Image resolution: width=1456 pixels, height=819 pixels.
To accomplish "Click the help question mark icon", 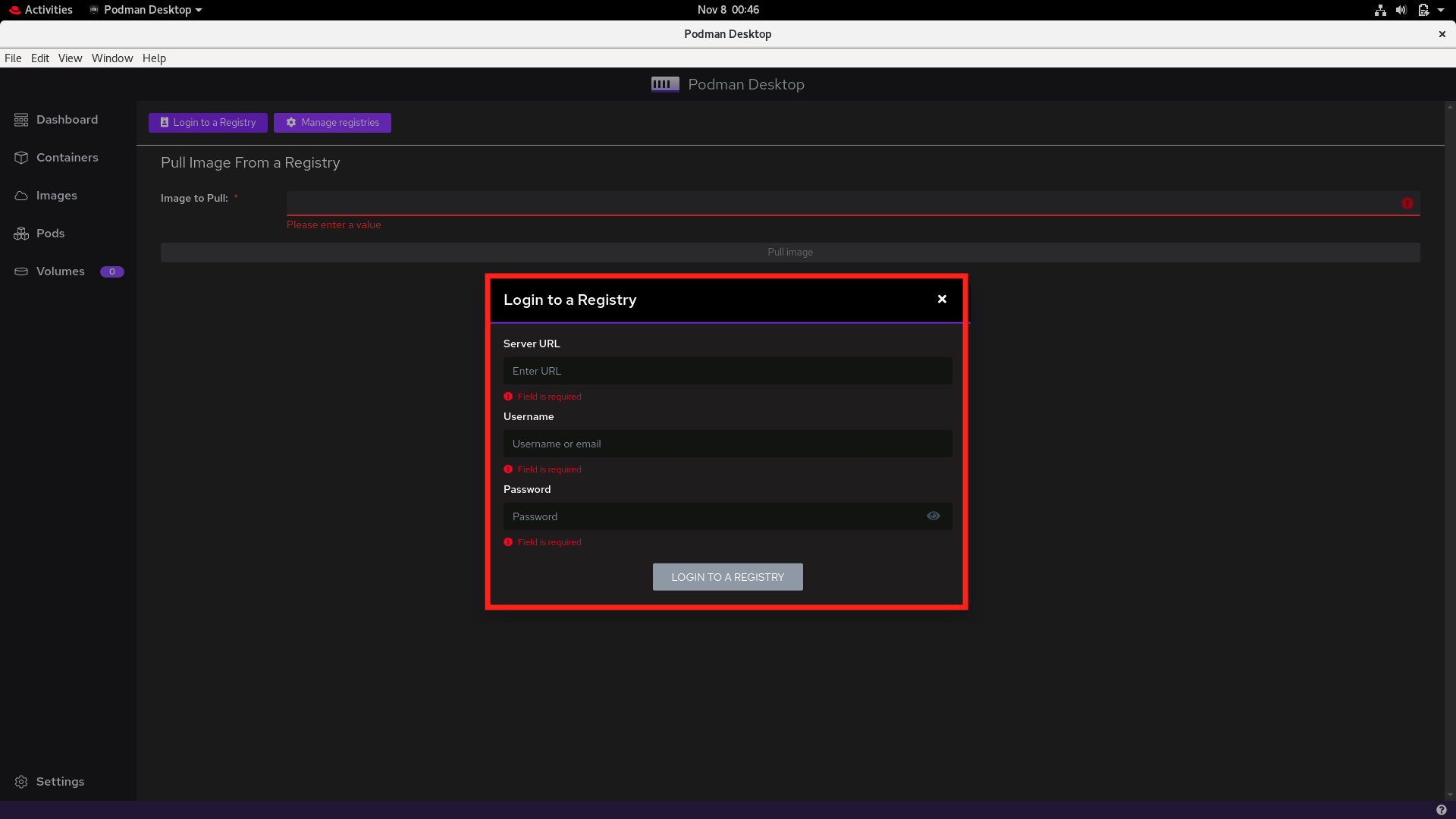I will tap(1441, 810).
